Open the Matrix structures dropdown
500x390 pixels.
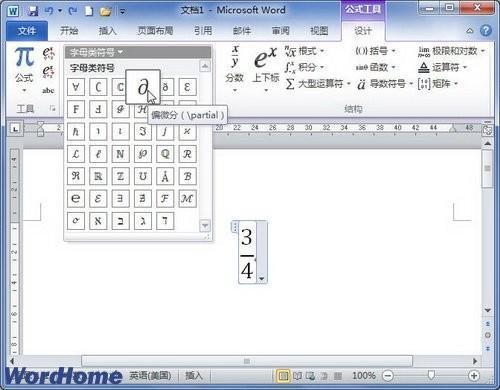(438, 83)
